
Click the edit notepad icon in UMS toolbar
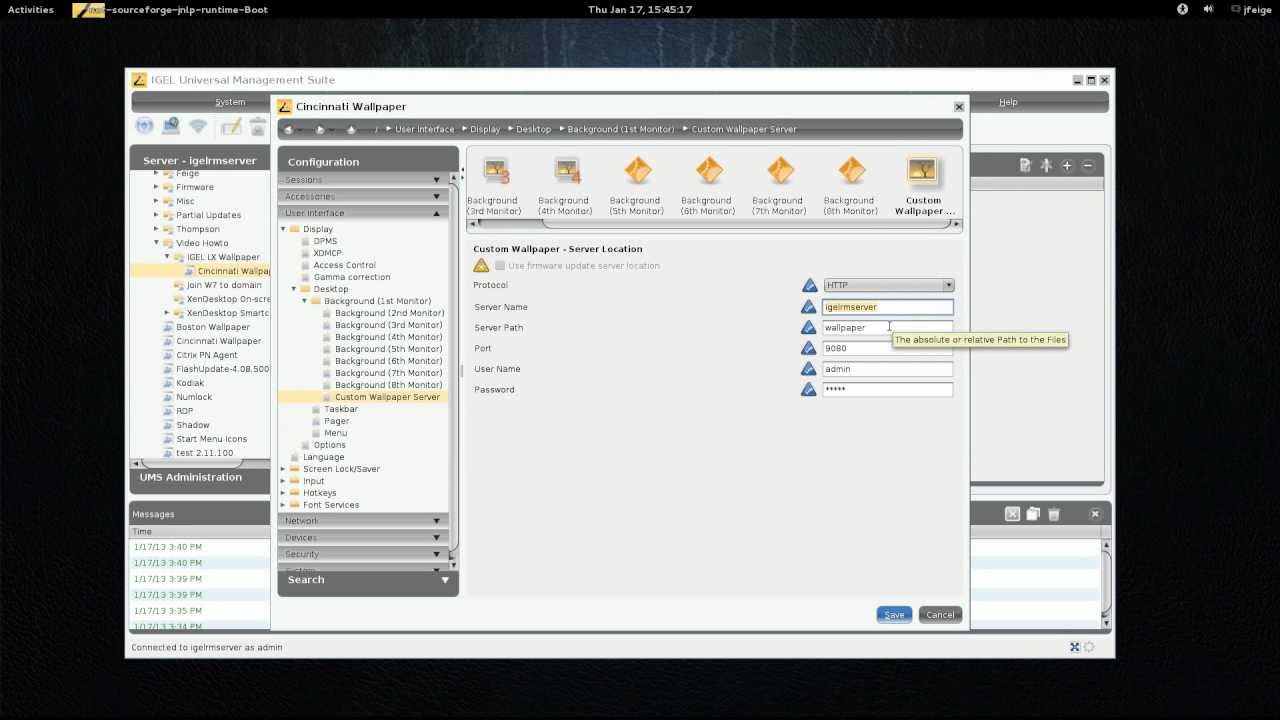click(231, 126)
